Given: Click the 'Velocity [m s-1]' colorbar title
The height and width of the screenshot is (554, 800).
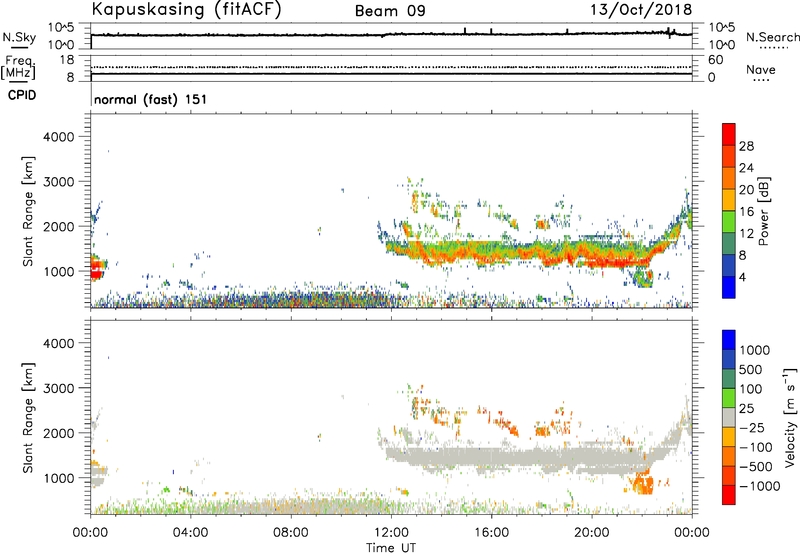Looking at the screenshot, I should click(x=790, y=417).
